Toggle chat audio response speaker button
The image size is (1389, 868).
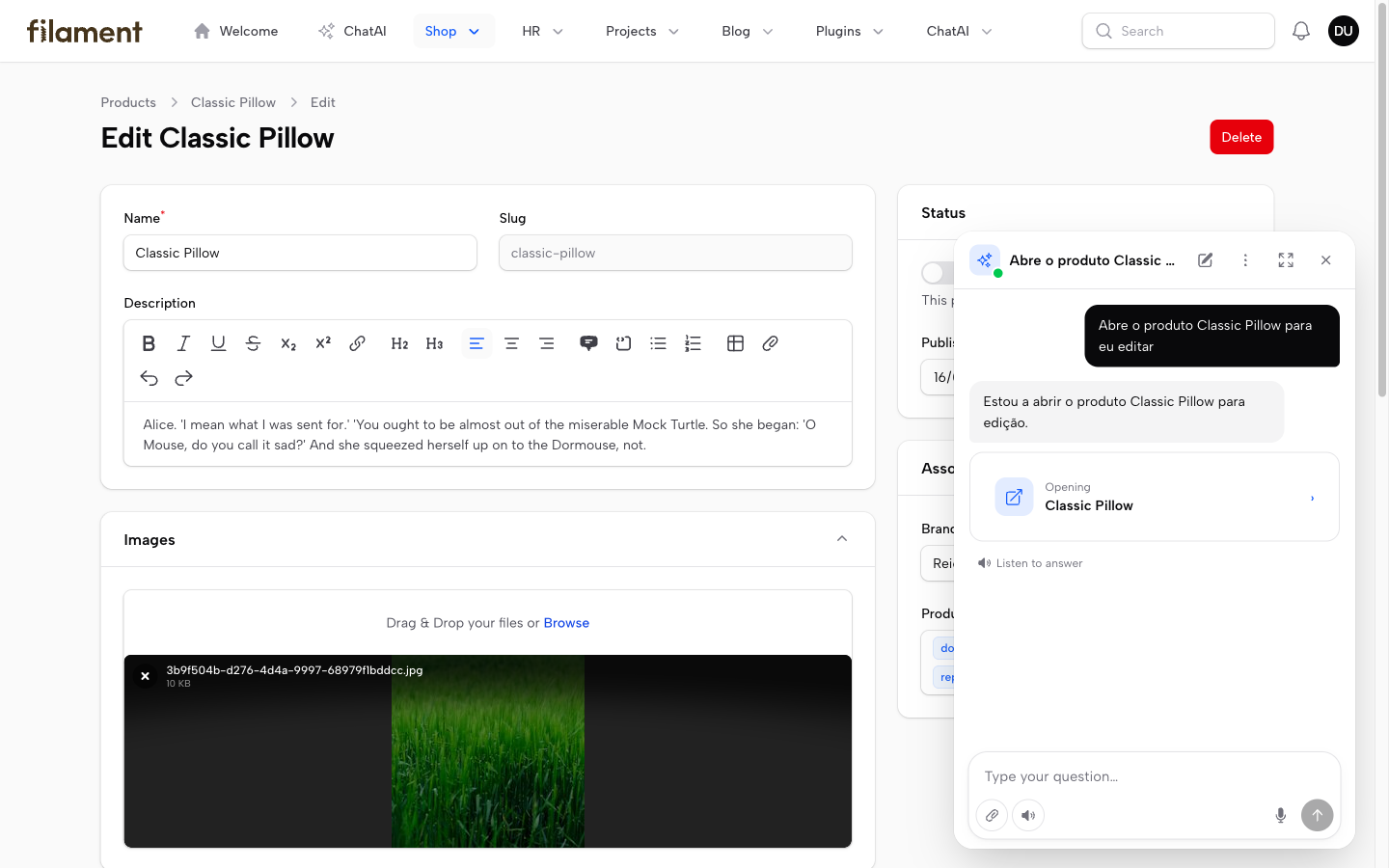(x=1028, y=815)
